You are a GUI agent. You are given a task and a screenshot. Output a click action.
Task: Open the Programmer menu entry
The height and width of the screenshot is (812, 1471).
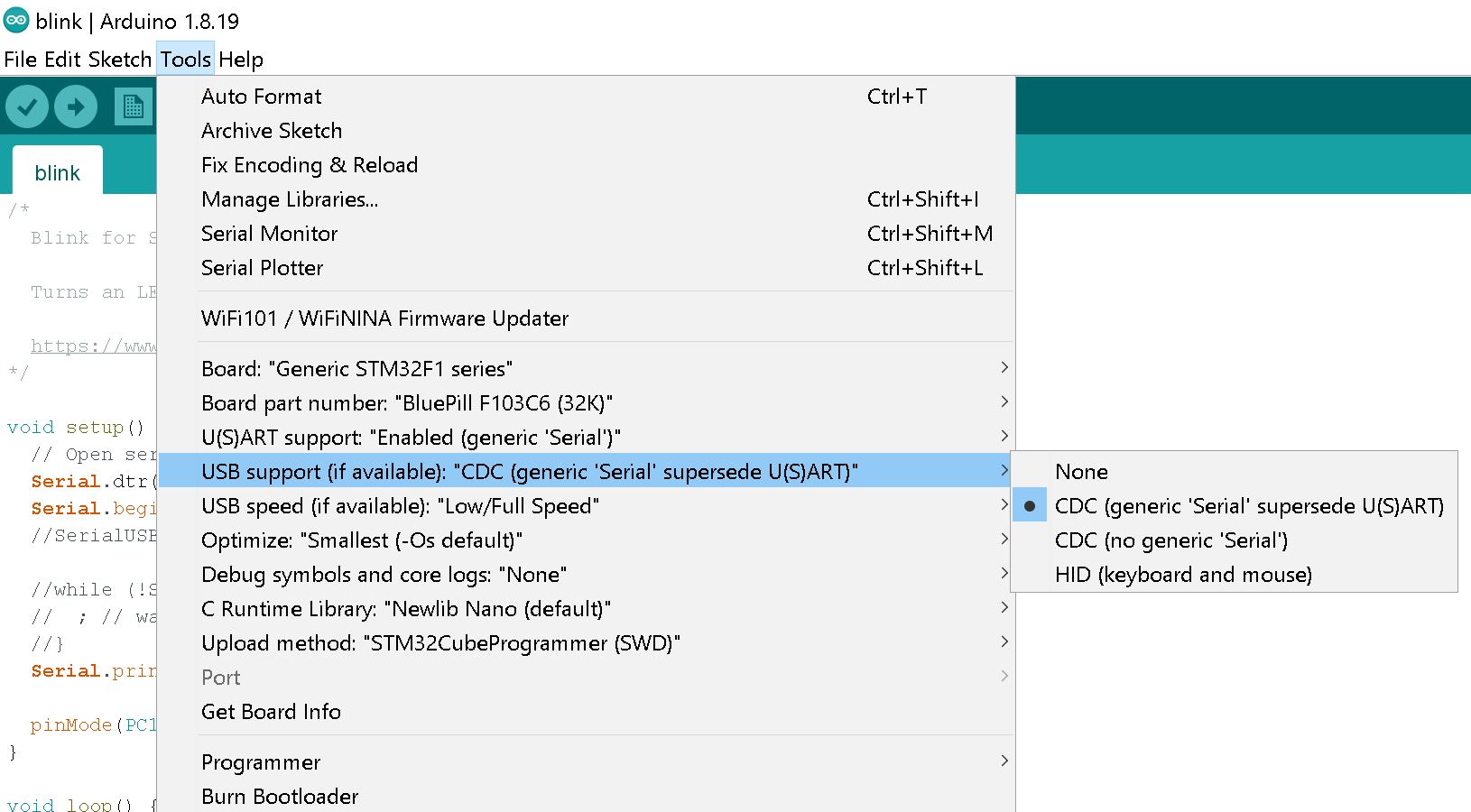(586, 762)
